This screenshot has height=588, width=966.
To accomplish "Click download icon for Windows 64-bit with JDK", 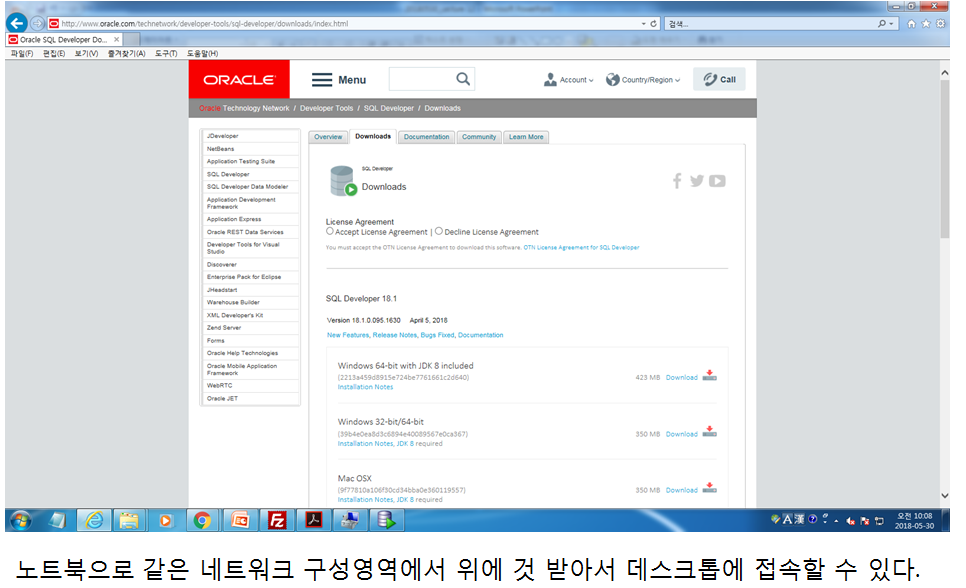I will pos(710,375).
